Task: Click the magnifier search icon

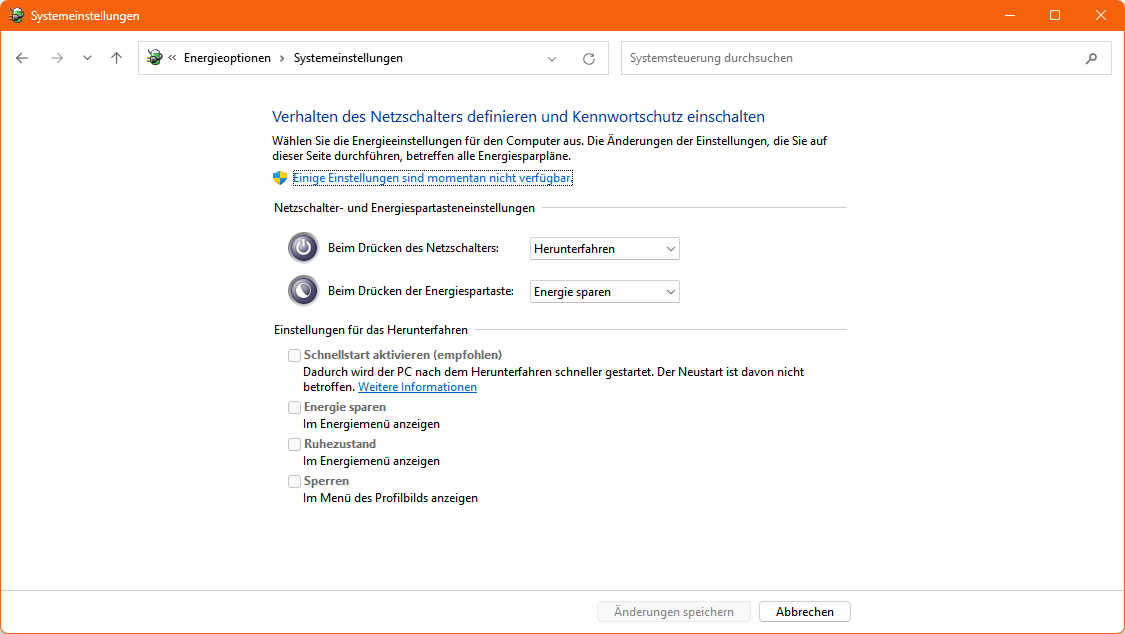Action: [1091, 58]
